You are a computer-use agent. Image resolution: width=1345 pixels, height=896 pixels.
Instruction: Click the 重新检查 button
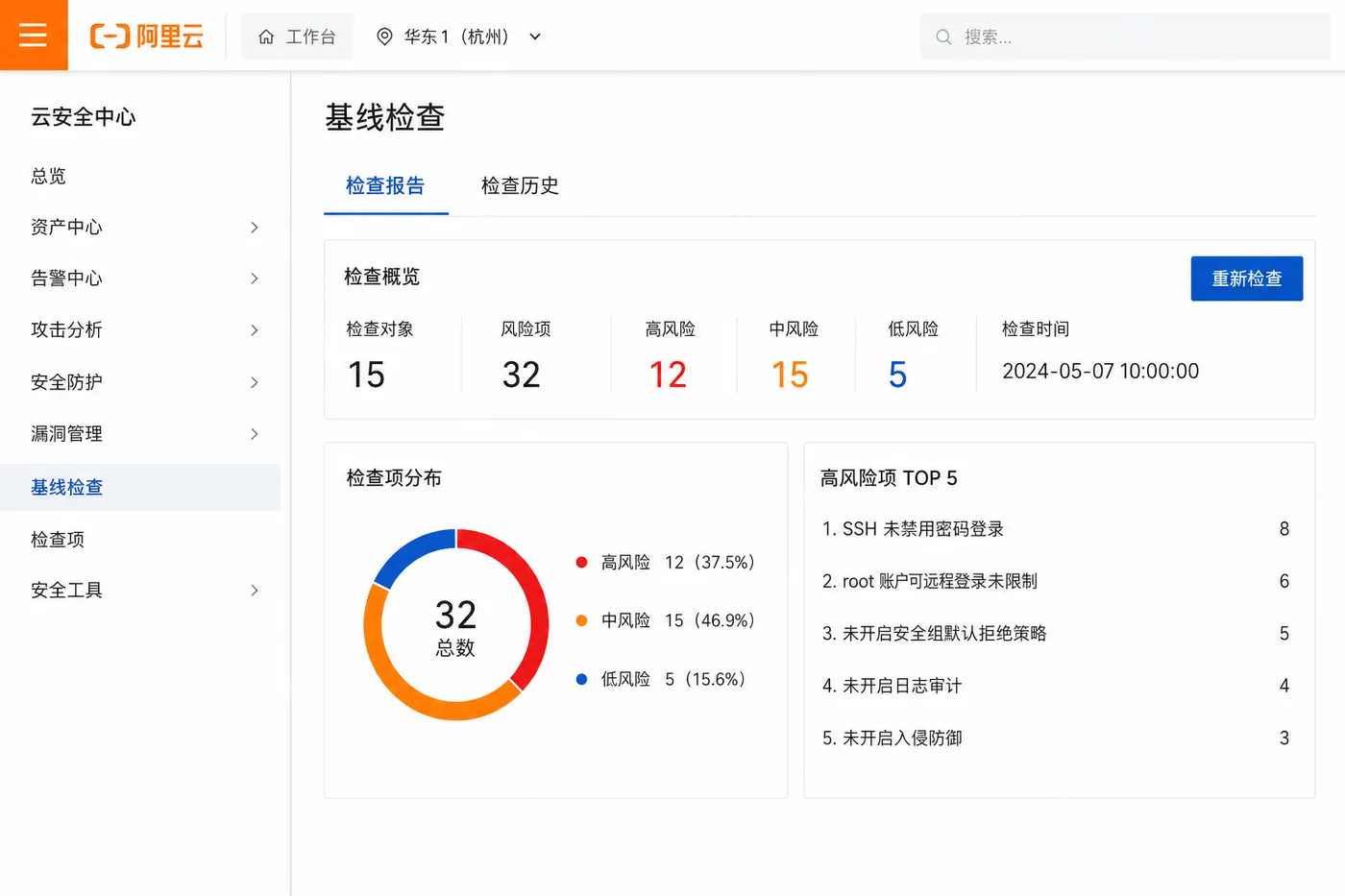pyautogui.click(x=1247, y=278)
